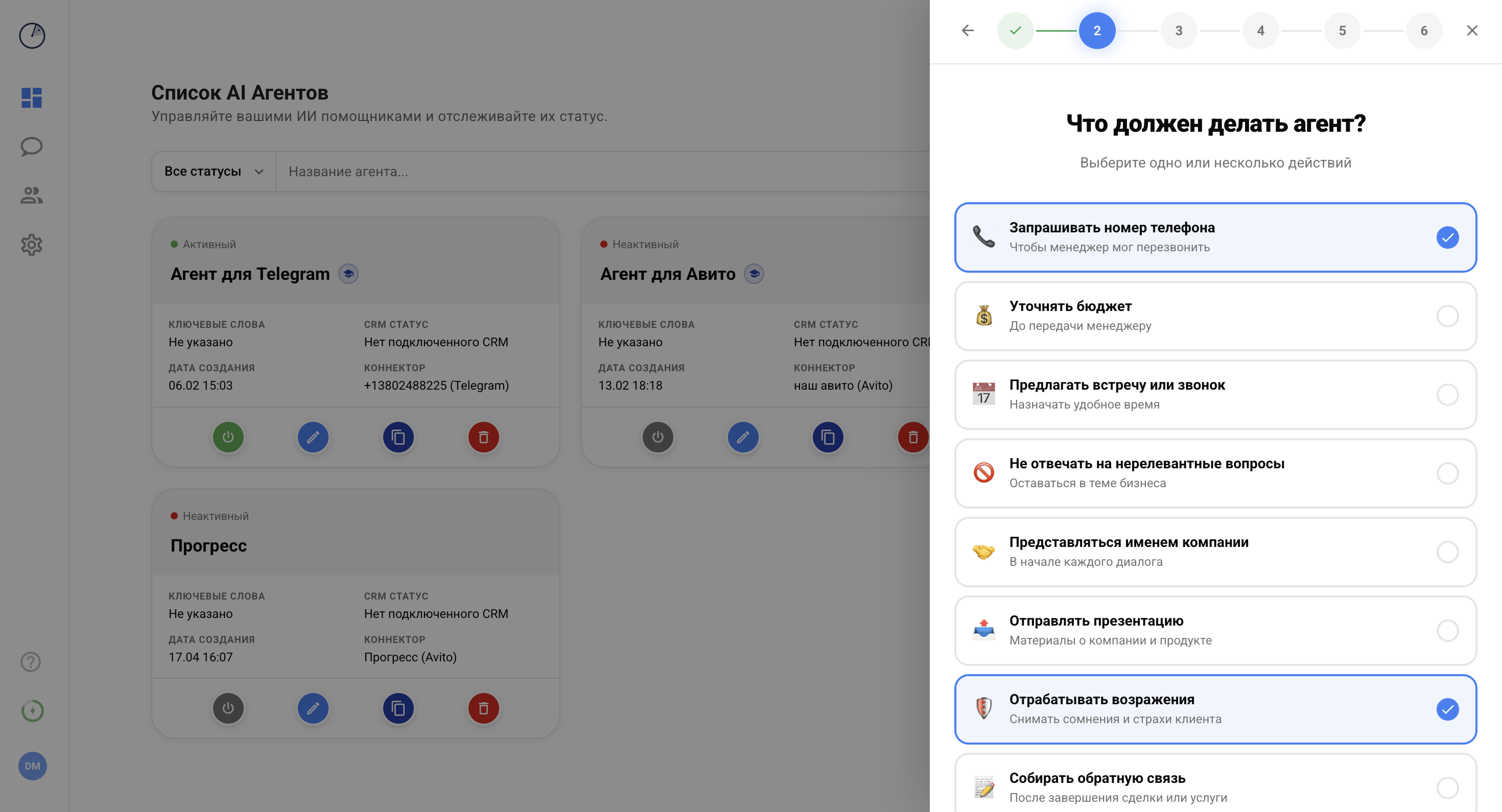Click the green power button for Telegram agent
This screenshot has height=812, width=1502.
[x=228, y=437]
